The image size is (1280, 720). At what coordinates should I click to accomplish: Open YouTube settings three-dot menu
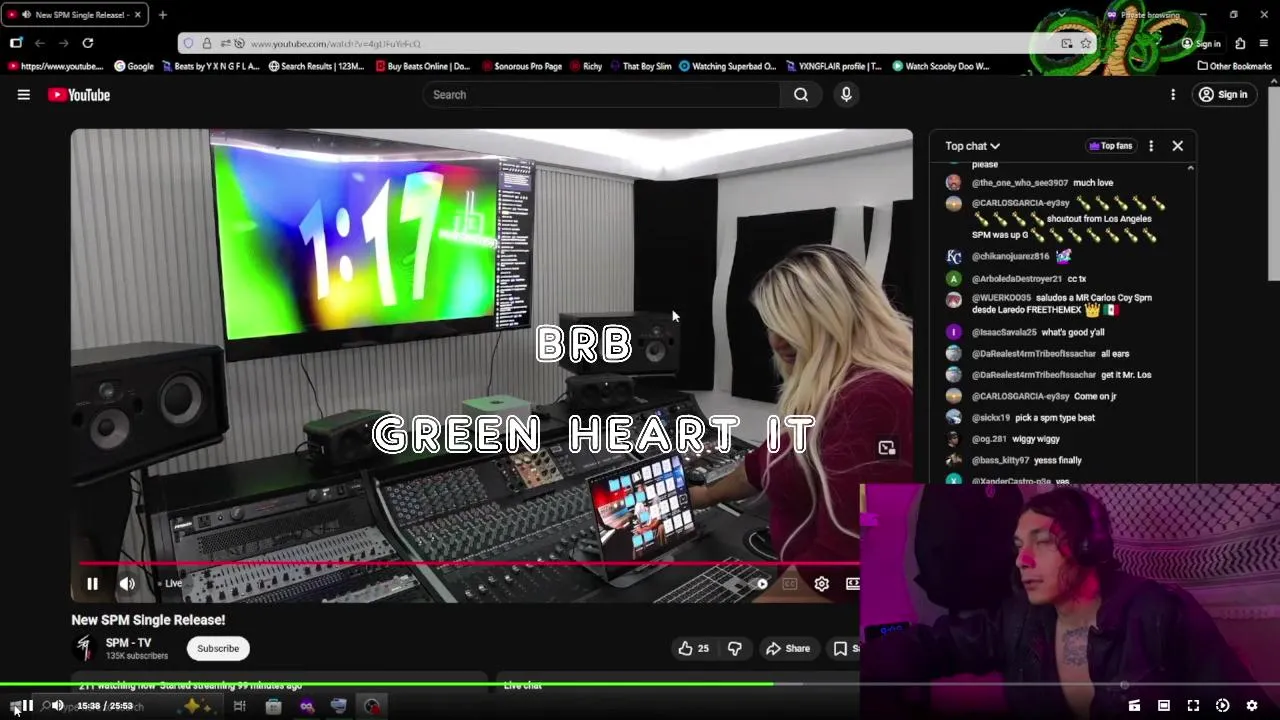(1173, 95)
